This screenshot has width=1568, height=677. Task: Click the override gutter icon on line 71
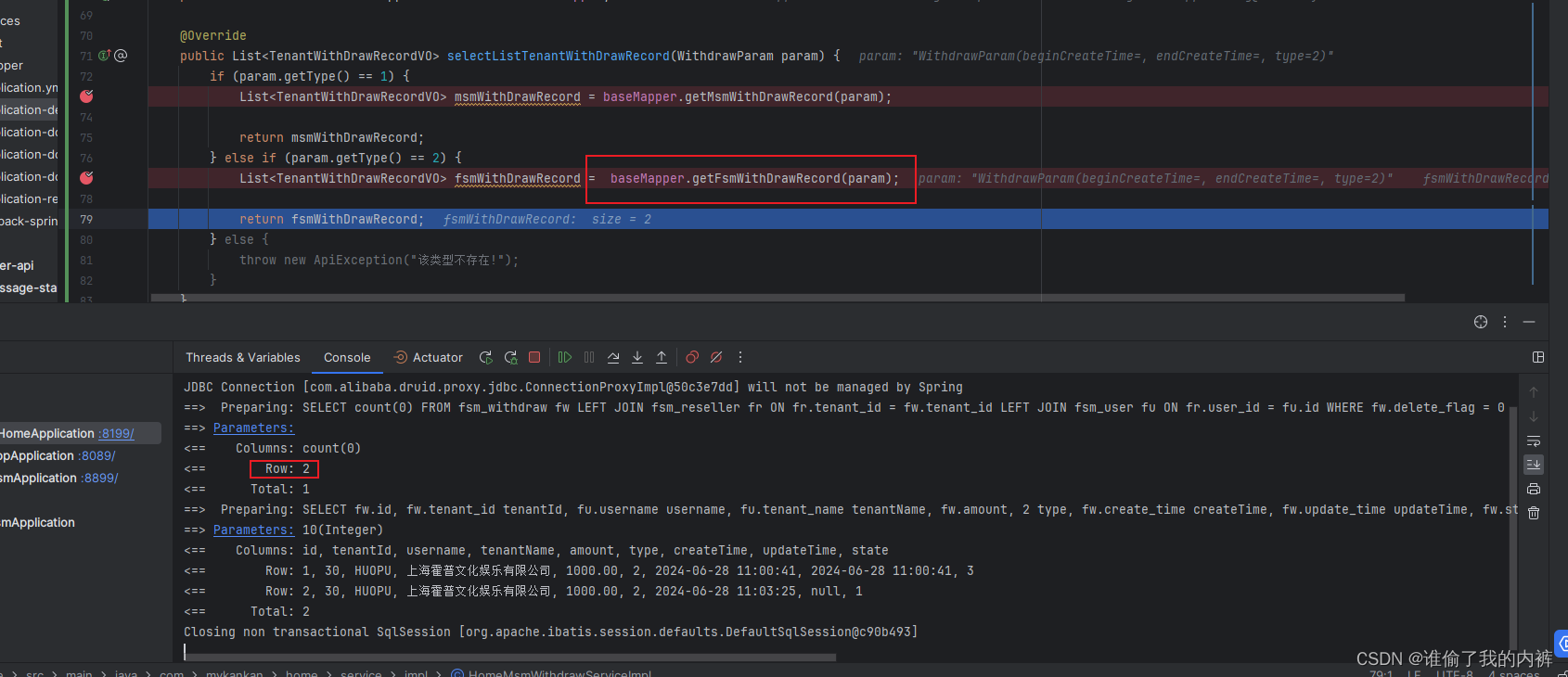(104, 56)
